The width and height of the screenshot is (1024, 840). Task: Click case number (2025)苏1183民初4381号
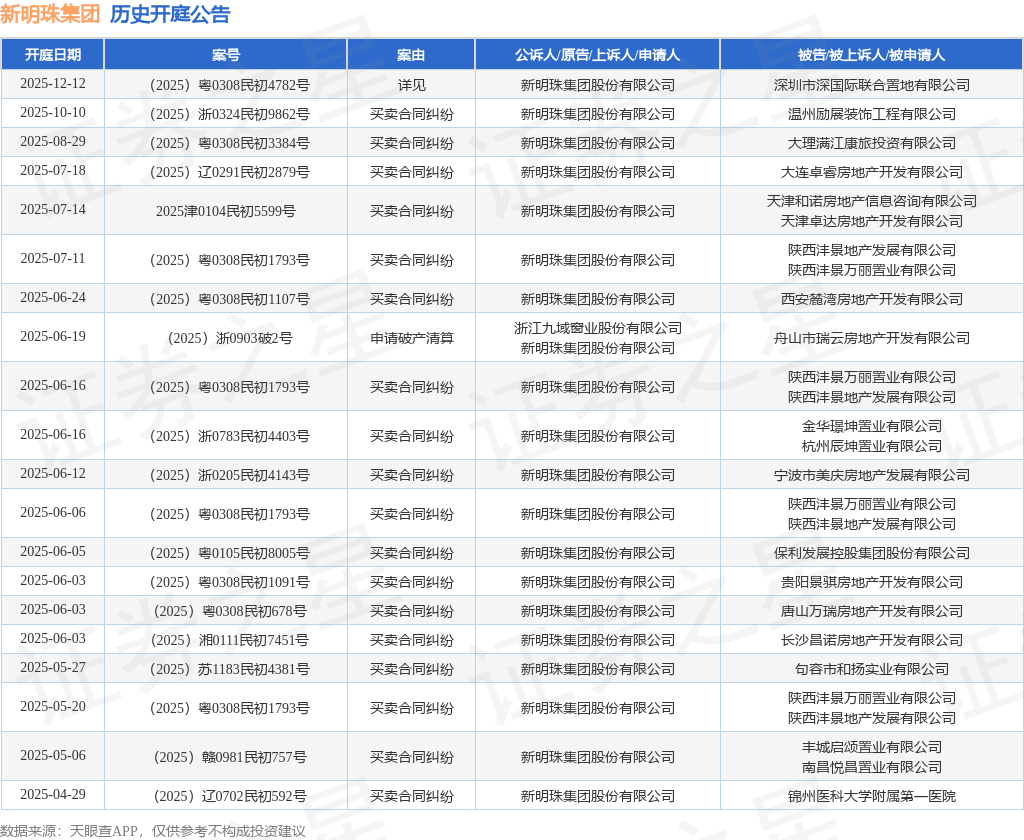point(229,669)
